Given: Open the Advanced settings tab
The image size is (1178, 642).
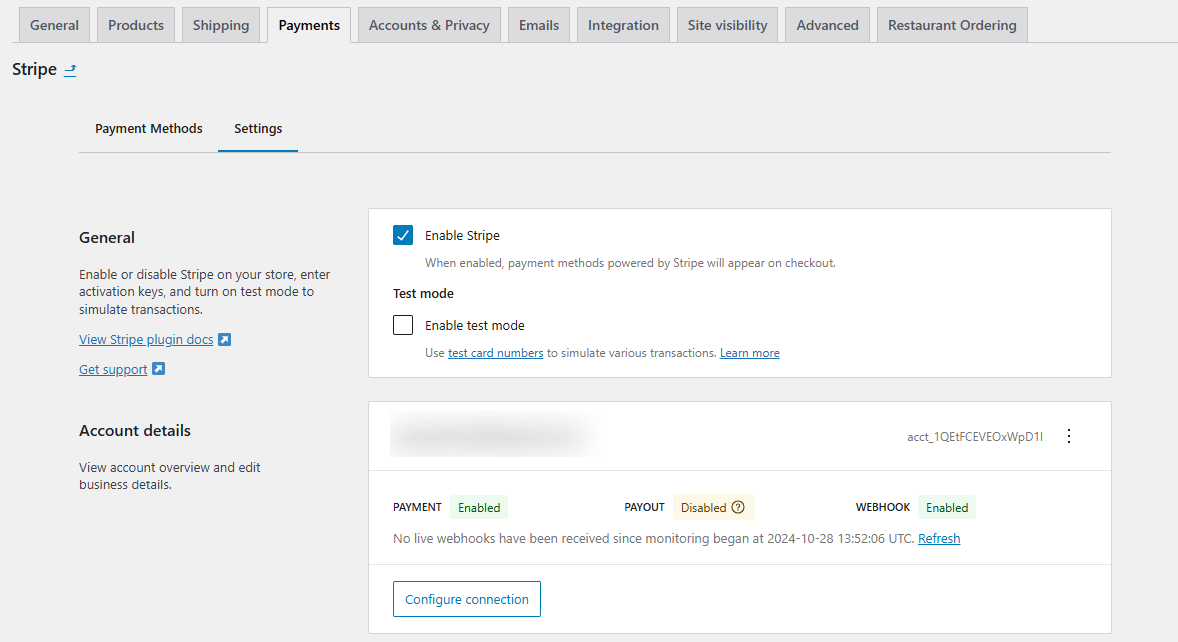Looking at the screenshot, I should [x=827, y=24].
